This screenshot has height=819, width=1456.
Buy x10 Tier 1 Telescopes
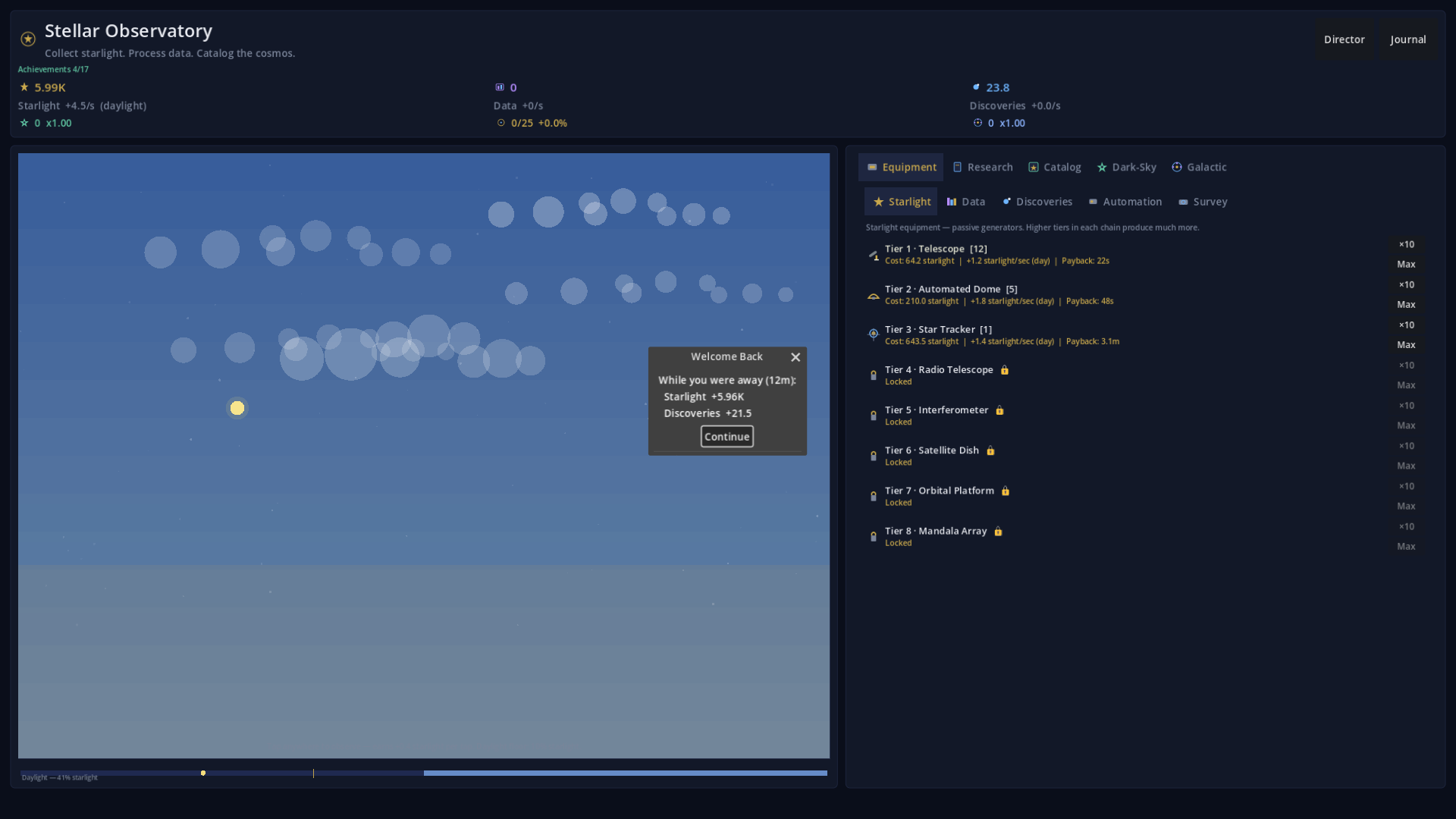[1406, 244]
